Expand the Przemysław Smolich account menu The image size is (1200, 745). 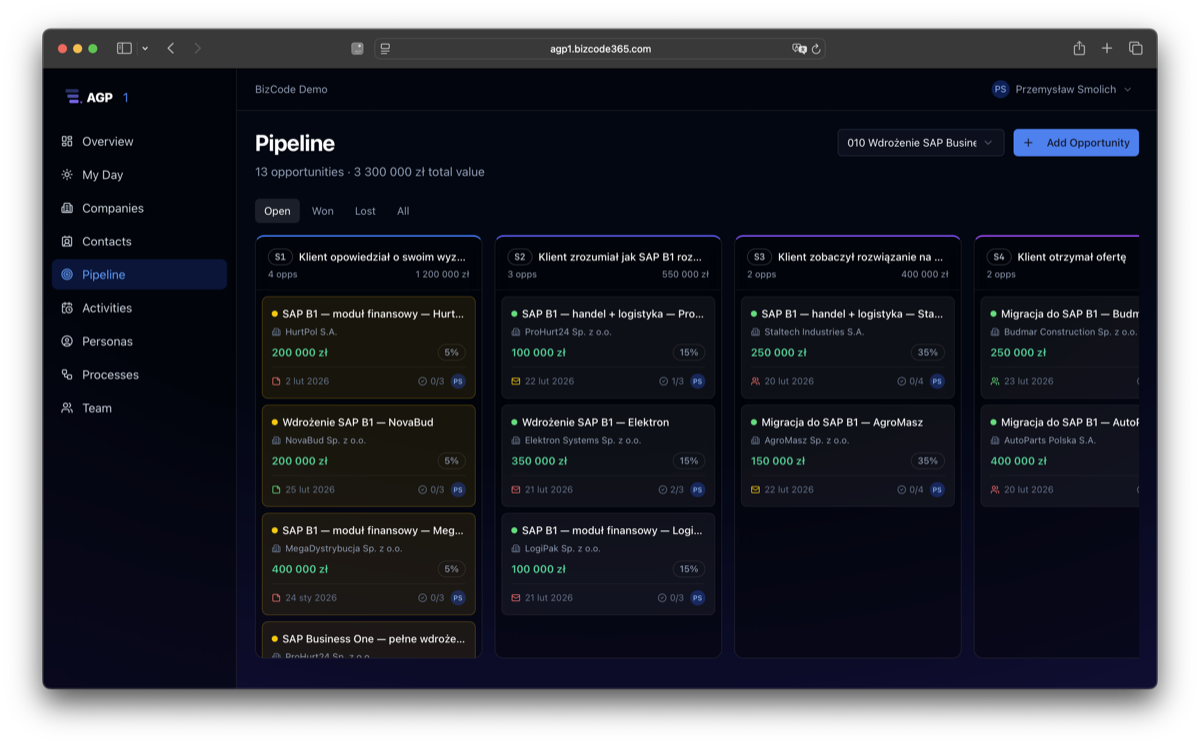[x=1063, y=89]
